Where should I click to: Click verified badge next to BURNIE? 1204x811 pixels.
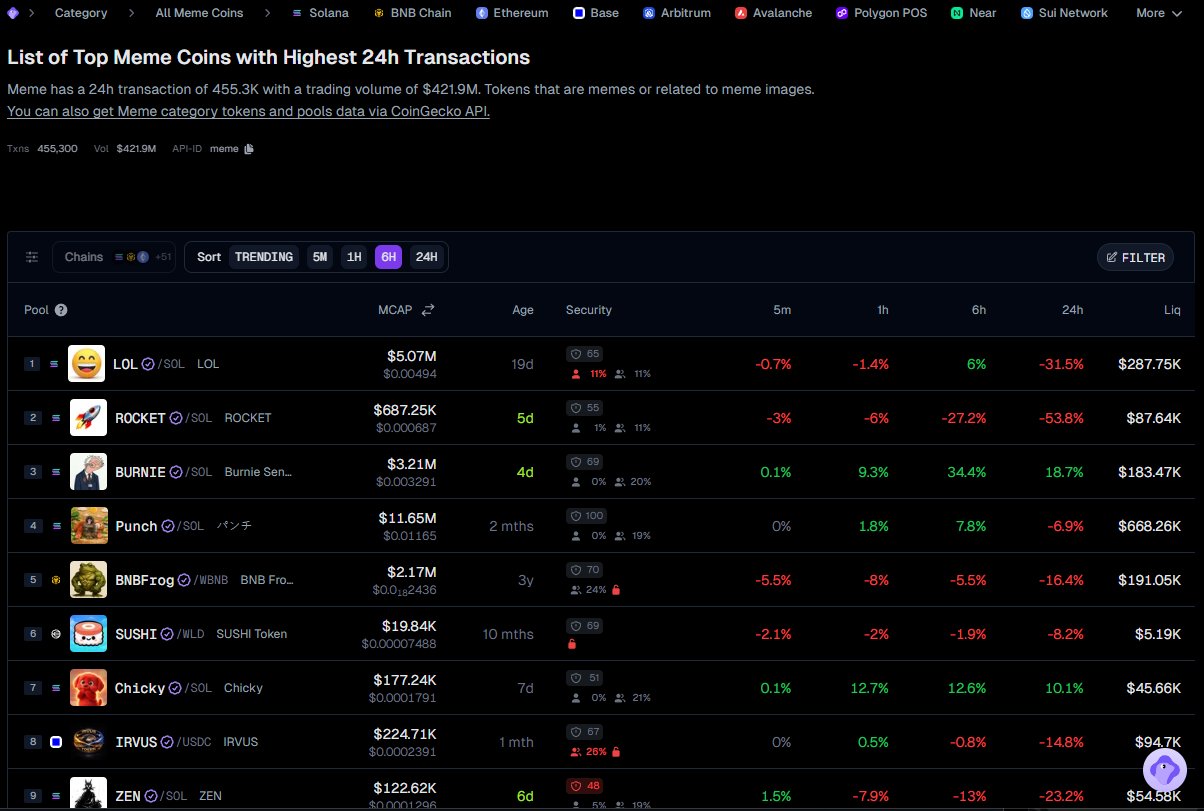point(176,472)
